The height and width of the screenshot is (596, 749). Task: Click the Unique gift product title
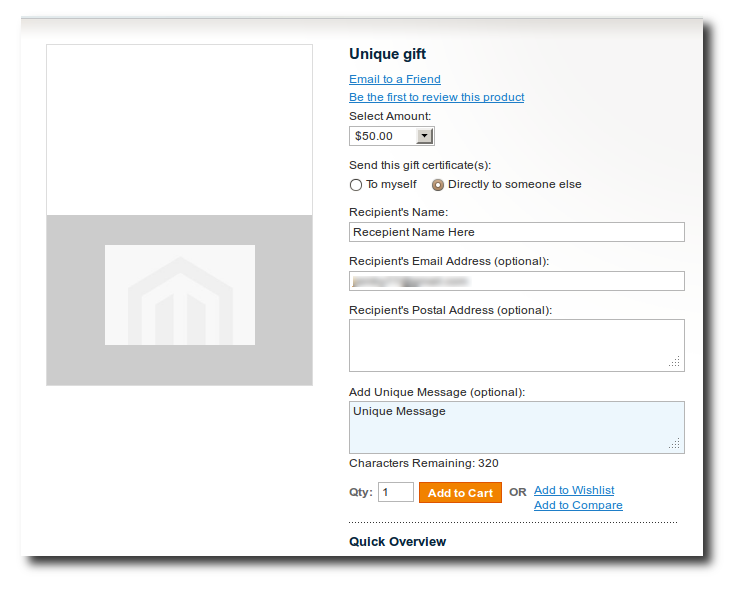(387, 54)
